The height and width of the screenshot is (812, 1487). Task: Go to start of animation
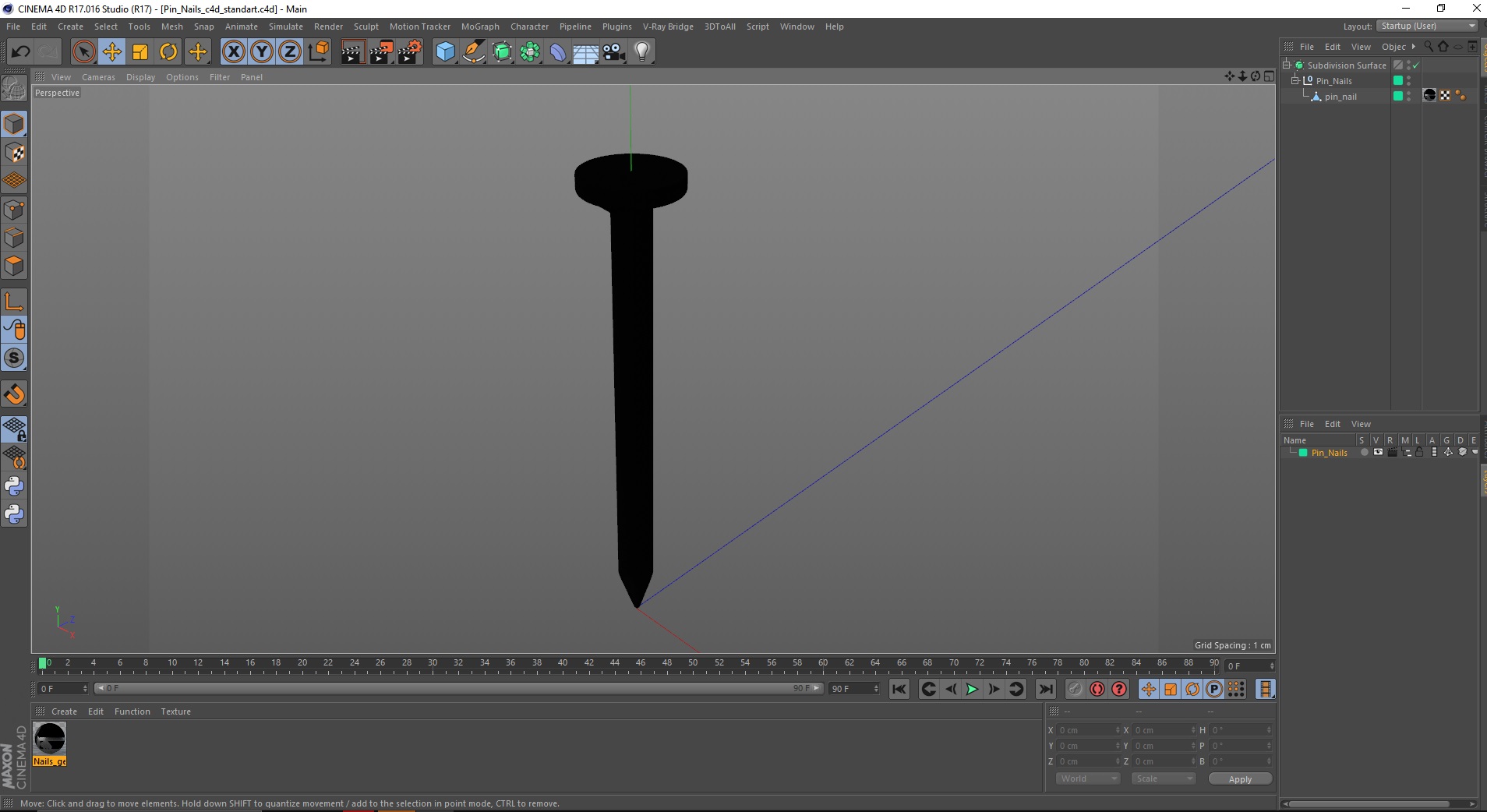tap(899, 689)
